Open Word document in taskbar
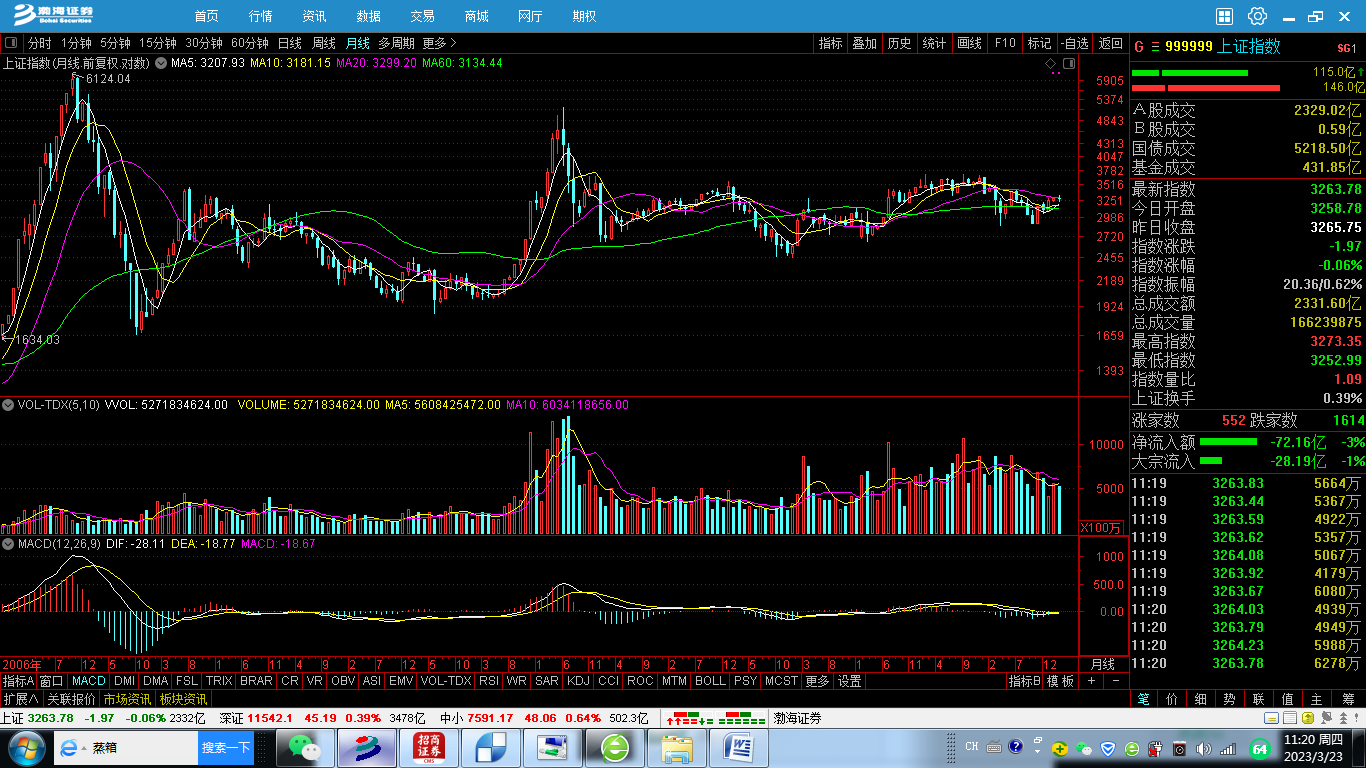Image resolution: width=1366 pixels, height=768 pixels. 739,747
